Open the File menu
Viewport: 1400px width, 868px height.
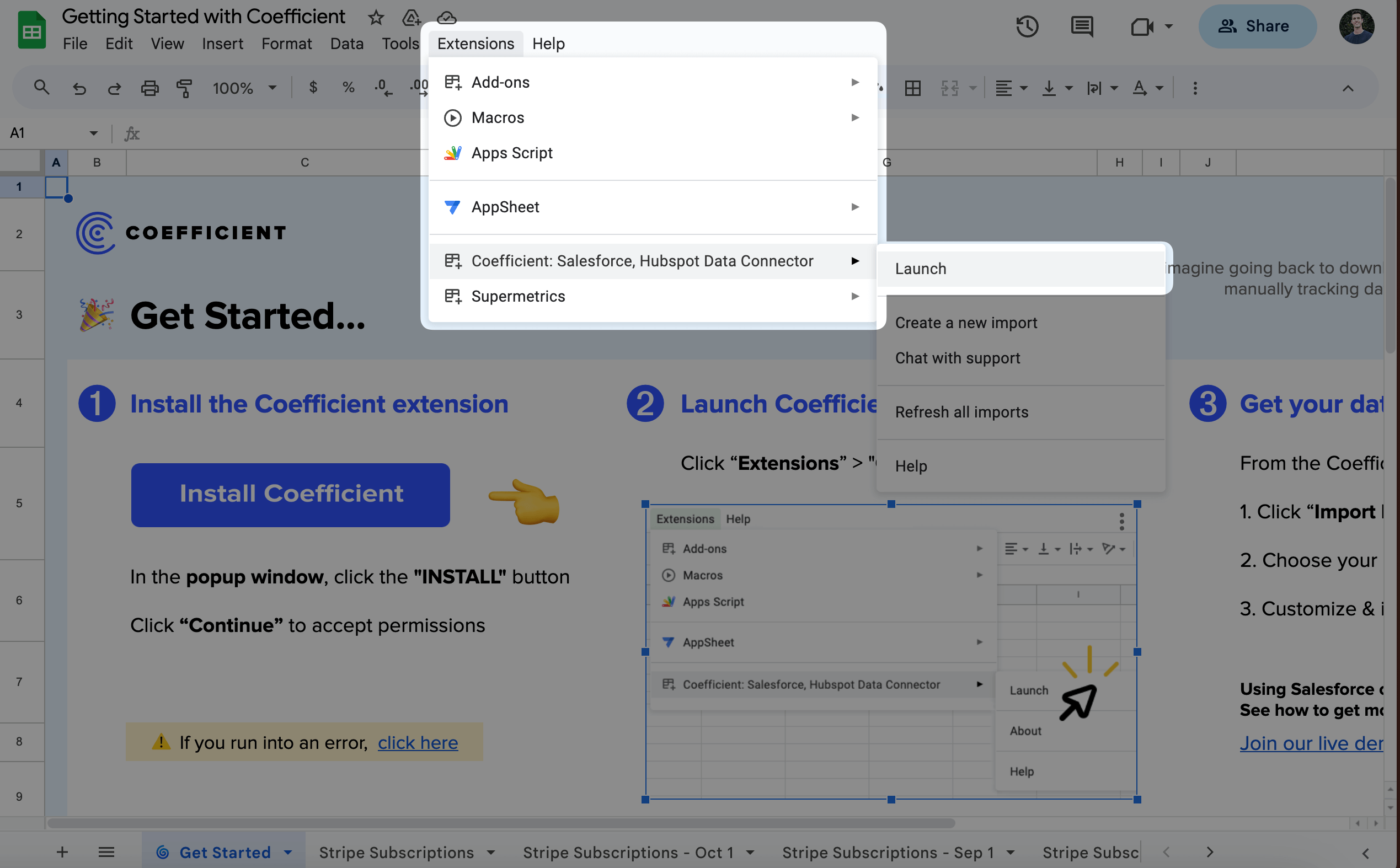click(75, 44)
